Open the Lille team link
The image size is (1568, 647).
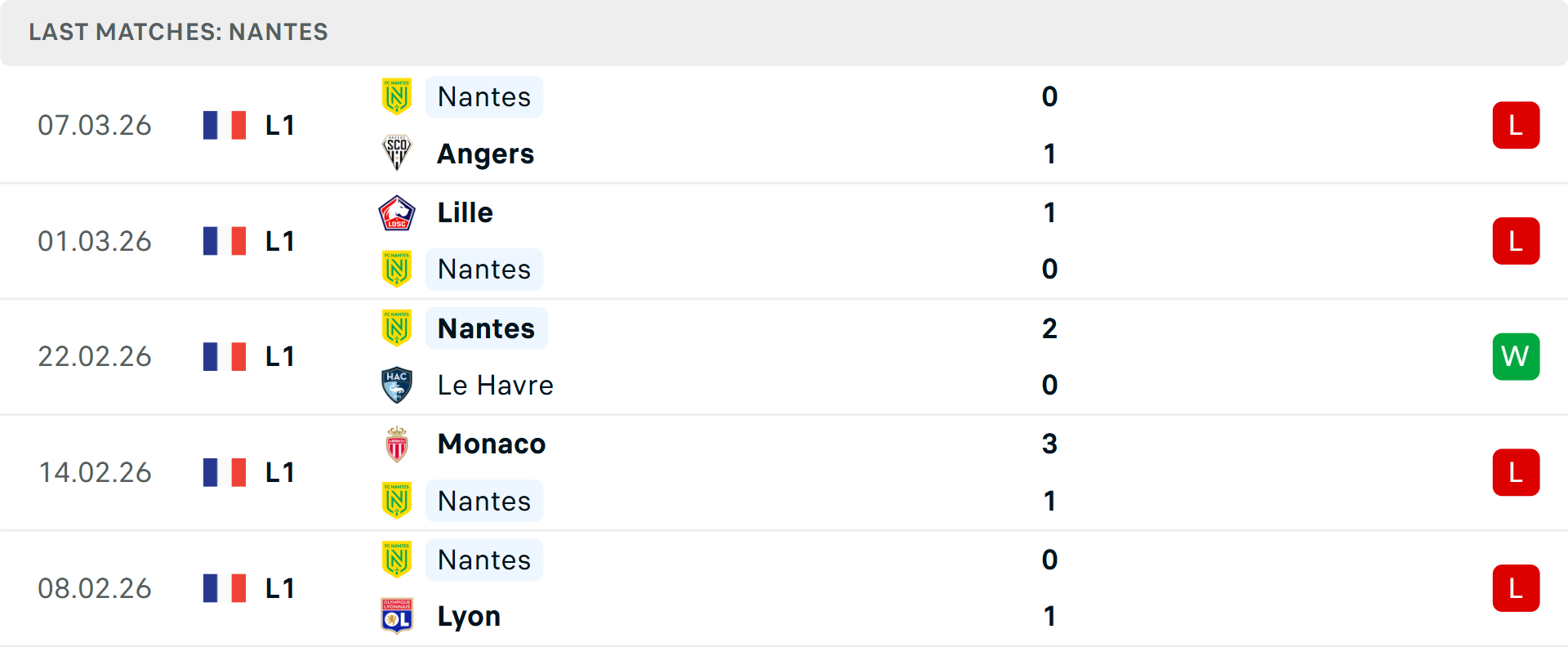click(x=465, y=212)
